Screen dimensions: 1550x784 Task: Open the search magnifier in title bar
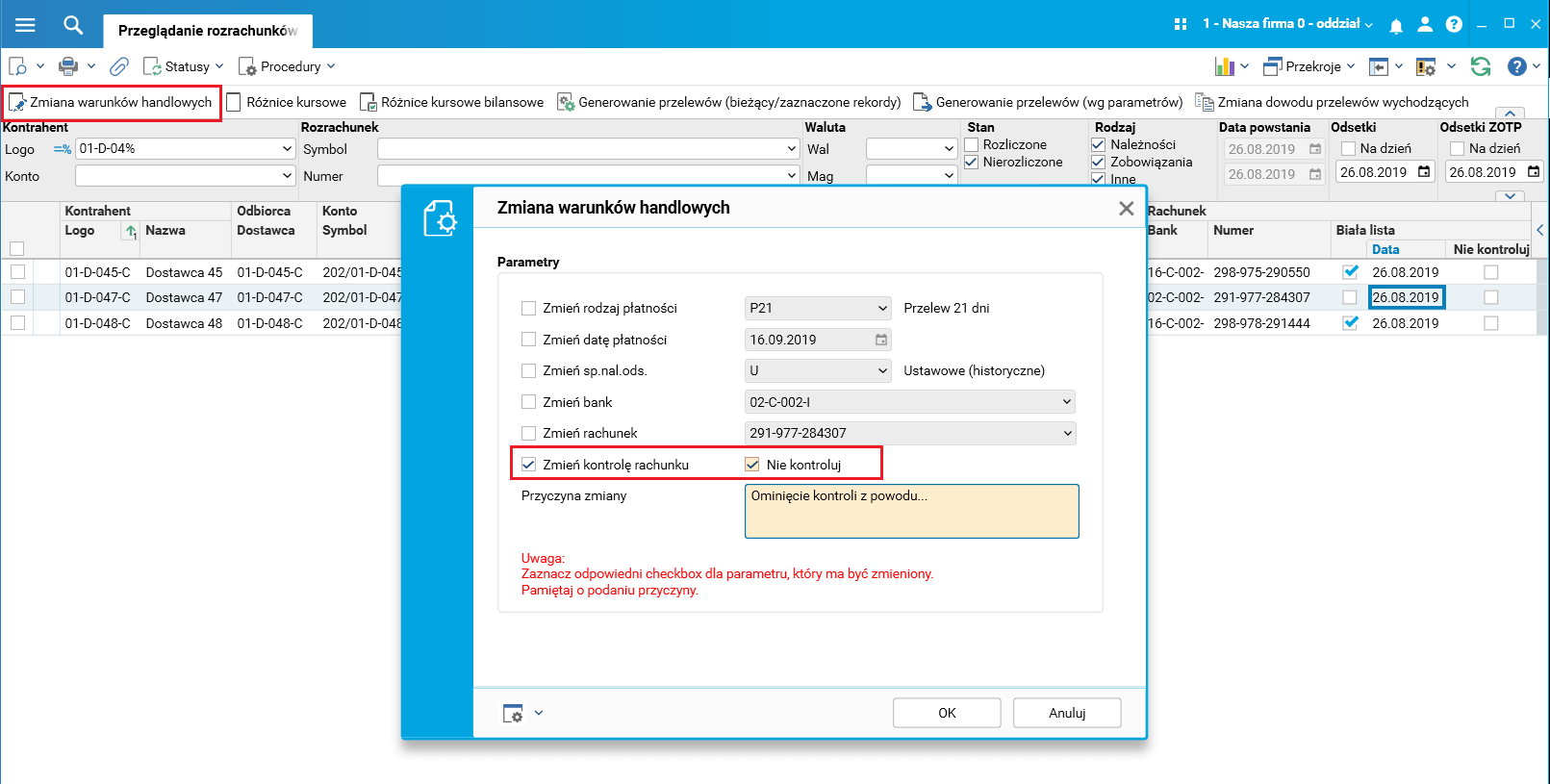point(73,25)
